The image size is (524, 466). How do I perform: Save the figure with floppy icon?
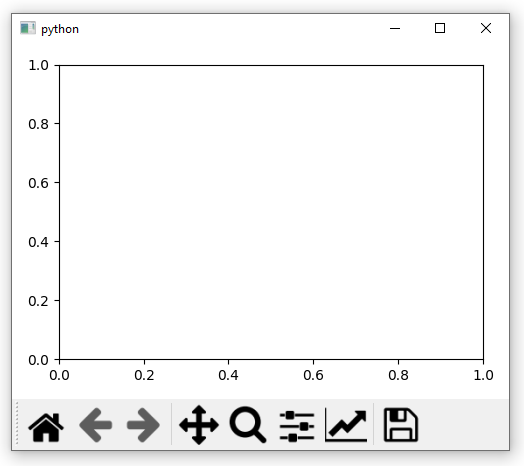click(401, 425)
